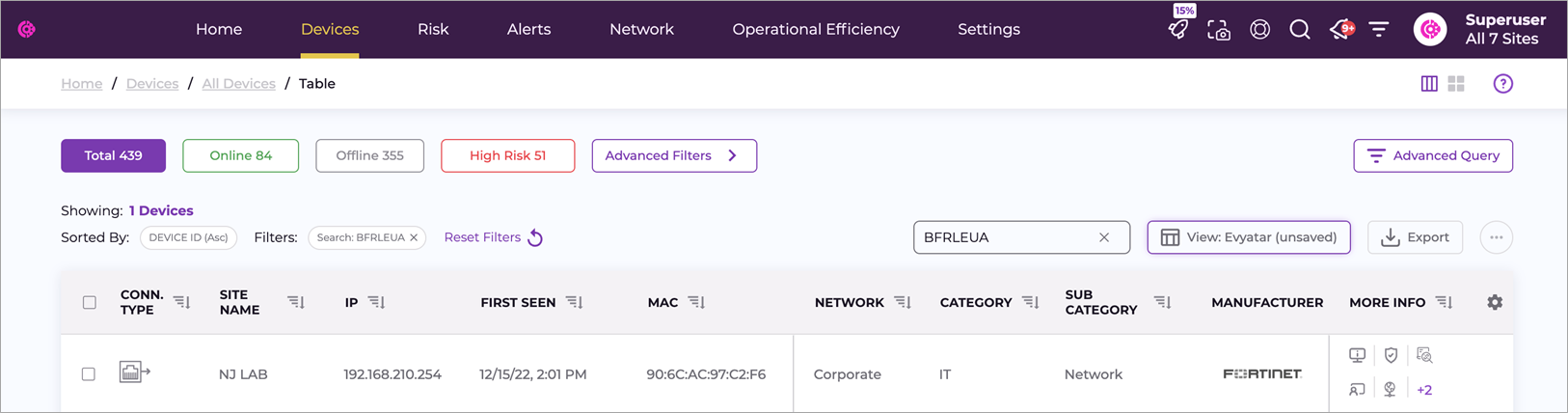
Task: Open the Alerts menu tab
Action: [528, 29]
